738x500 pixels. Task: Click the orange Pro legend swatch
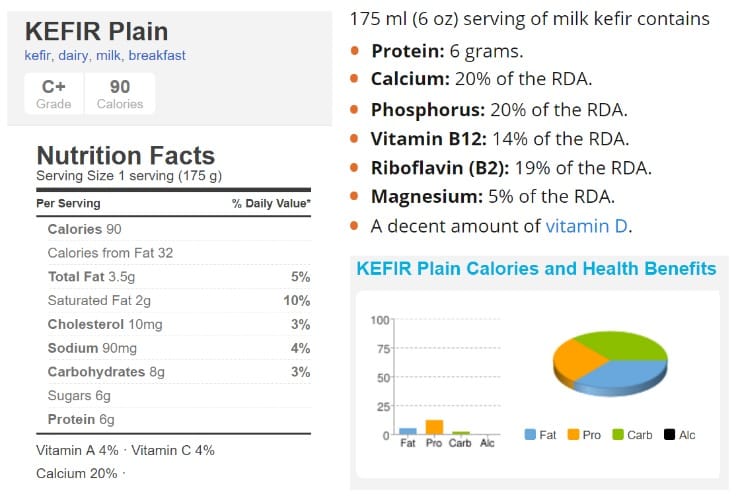coord(574,435)
